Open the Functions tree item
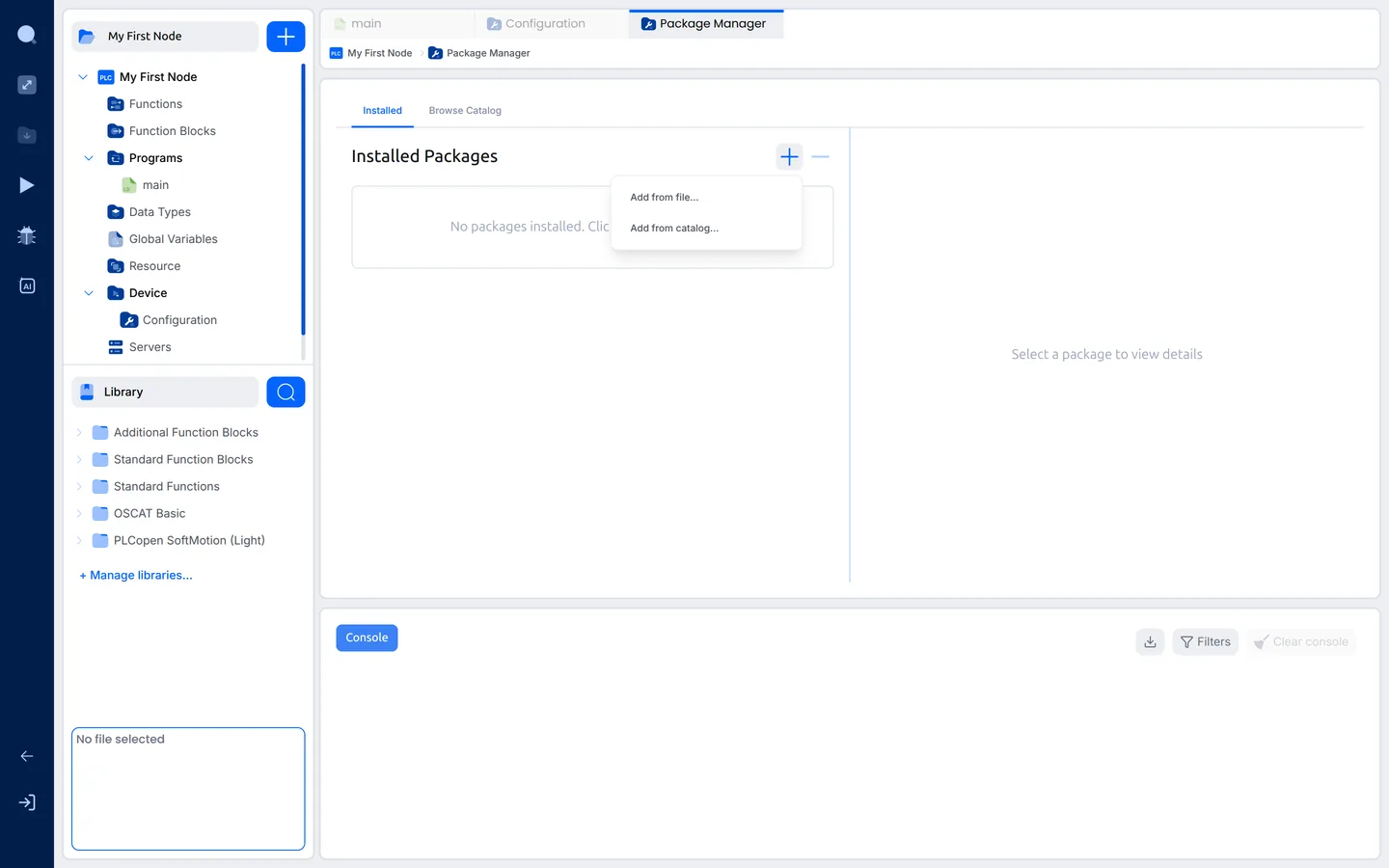The height and width of the screenshot is (868, 1389). [x=155, y=104]
